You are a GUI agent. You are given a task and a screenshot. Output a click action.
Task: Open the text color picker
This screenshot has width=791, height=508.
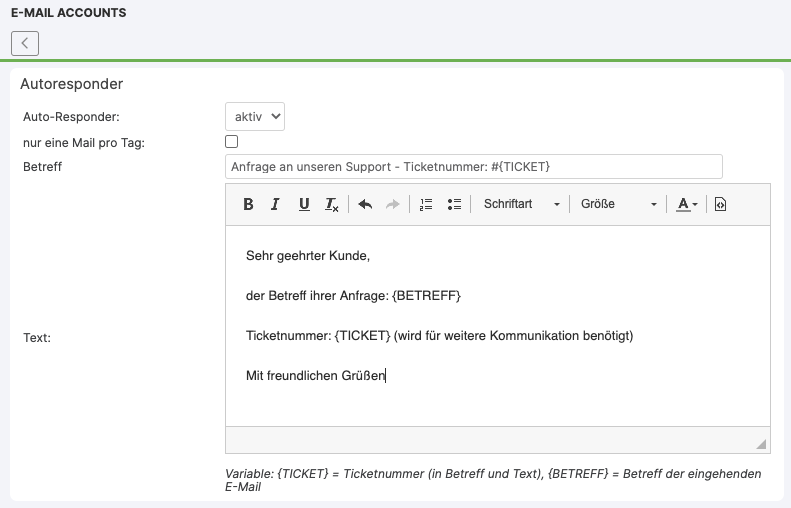pos(687,204)
